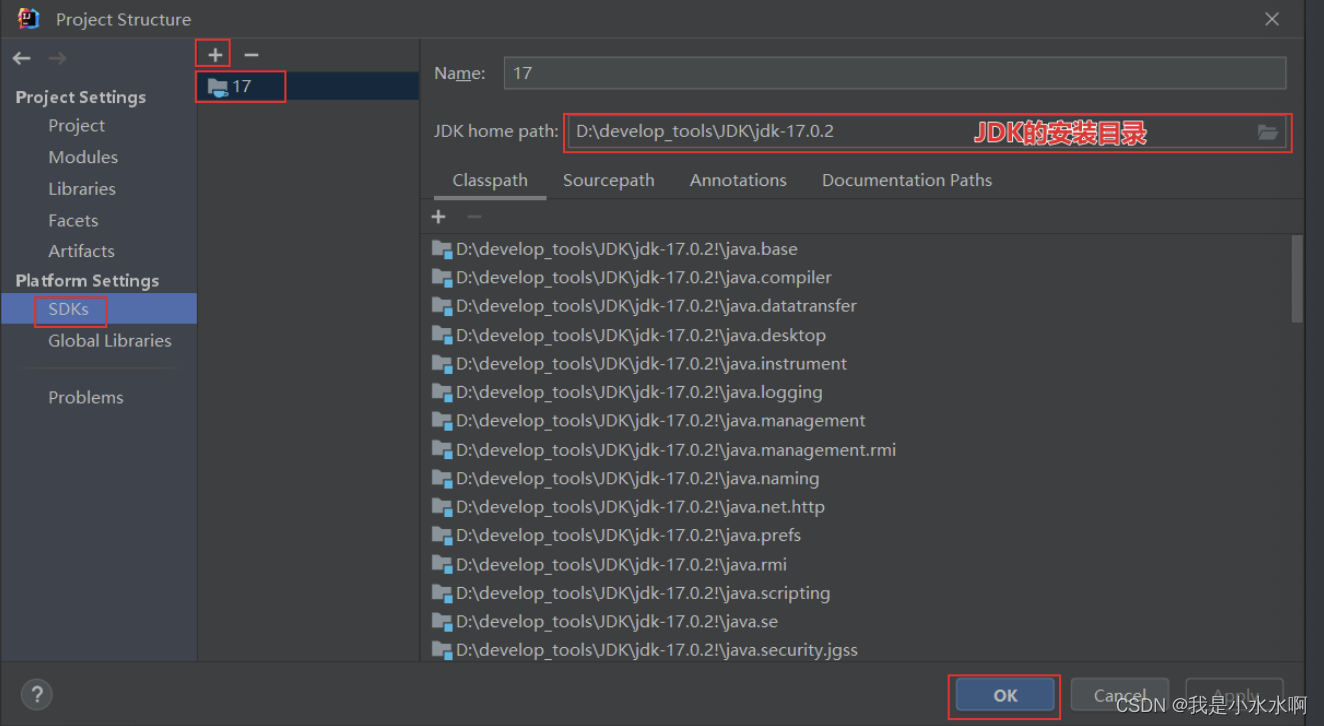This screenshot has height=726, width=1324.
Task: Switch to the Classpath tab
Action: tap(490, 181)
